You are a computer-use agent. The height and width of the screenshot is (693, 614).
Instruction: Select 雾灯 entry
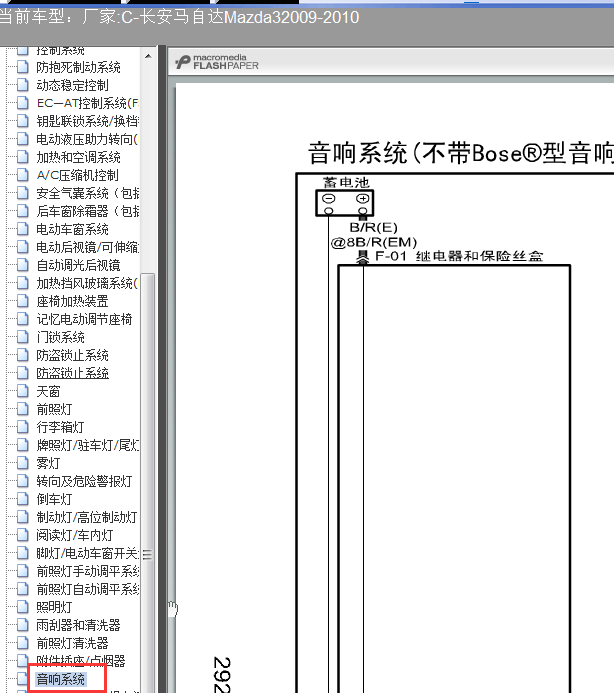coord(48,463)
